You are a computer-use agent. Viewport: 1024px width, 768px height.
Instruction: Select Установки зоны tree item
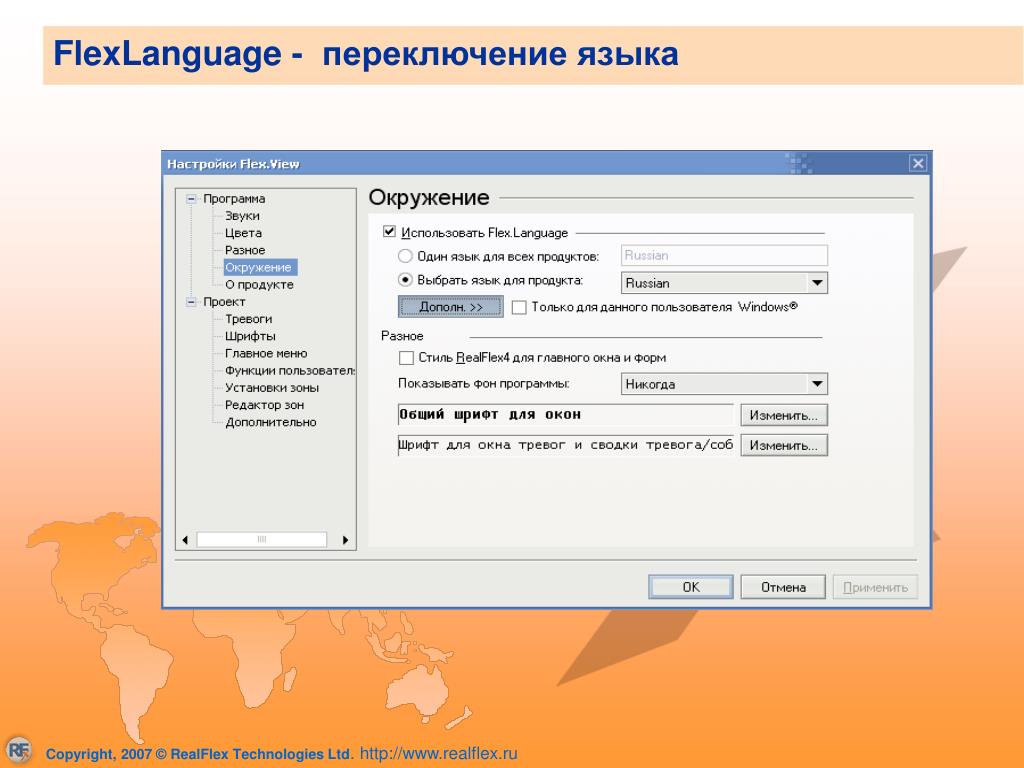[272, 388]
